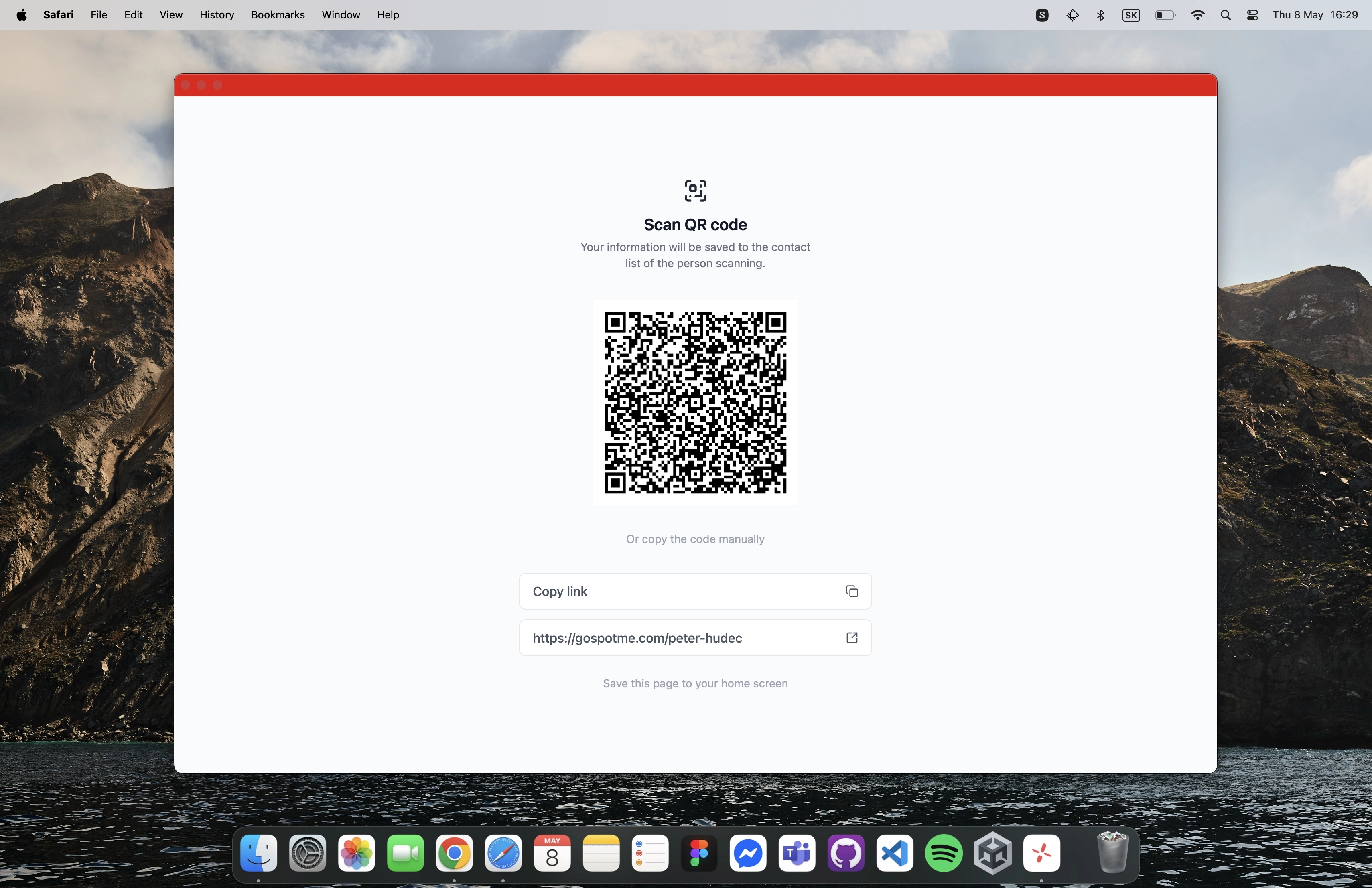Open Reminders from the Dock
The height and width of the screenshot is (888, 1372).
(650, 853)
